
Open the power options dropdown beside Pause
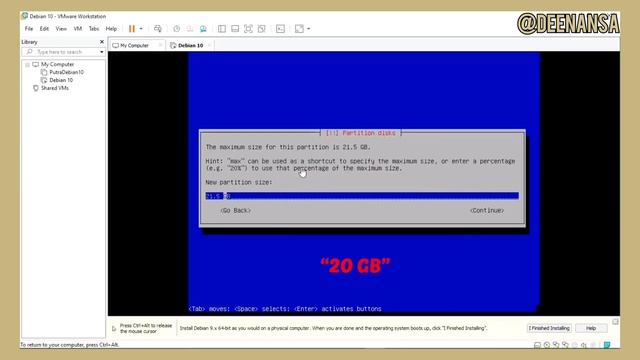(x=141, y=29)
